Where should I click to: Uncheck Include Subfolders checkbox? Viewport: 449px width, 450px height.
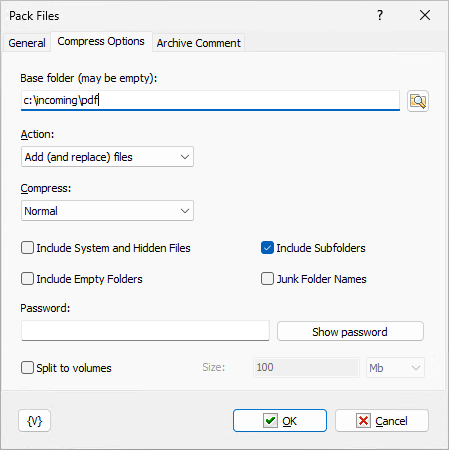point(267,248)
